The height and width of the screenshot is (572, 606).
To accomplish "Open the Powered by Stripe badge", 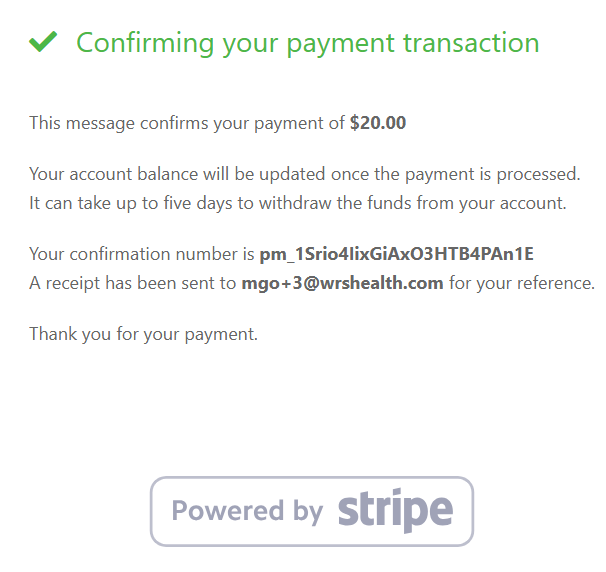I will coord(311,511).
